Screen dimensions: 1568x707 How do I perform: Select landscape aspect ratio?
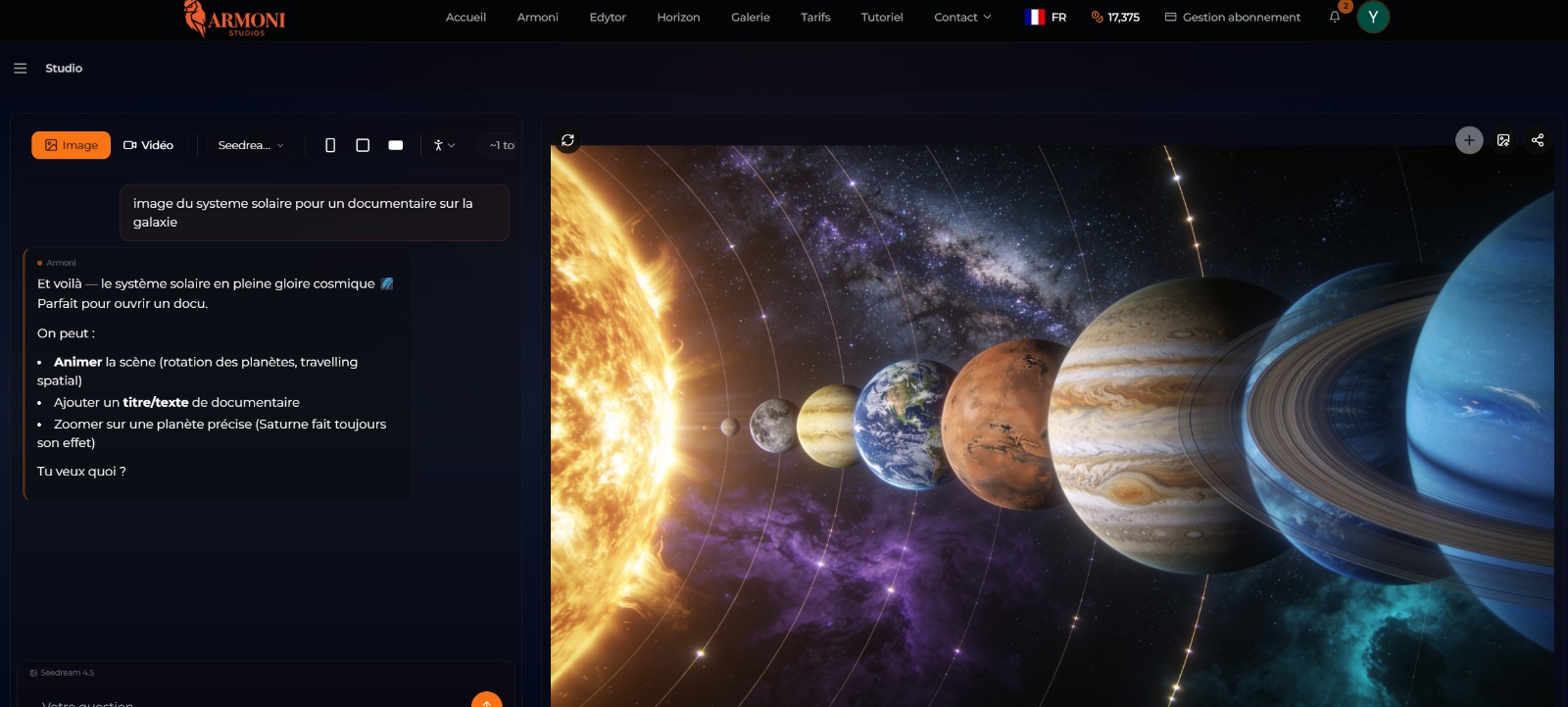point(396,145)
